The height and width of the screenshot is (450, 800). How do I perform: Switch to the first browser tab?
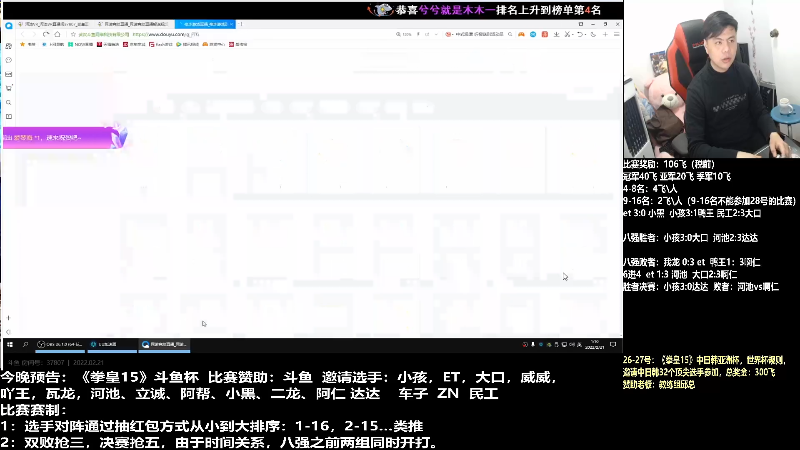55,24
